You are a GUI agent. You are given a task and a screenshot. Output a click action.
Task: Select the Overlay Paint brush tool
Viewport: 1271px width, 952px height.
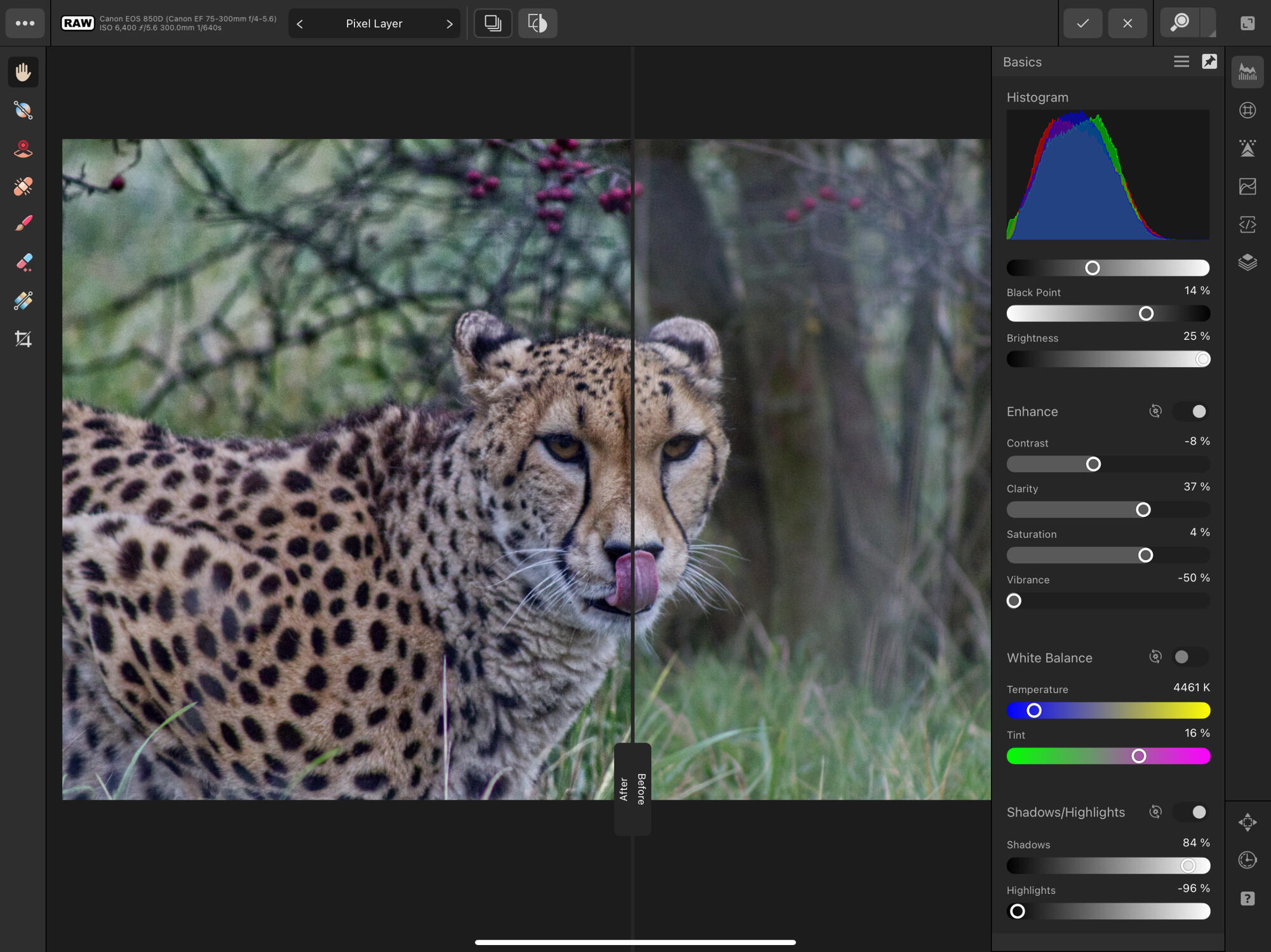pos(24,224)
